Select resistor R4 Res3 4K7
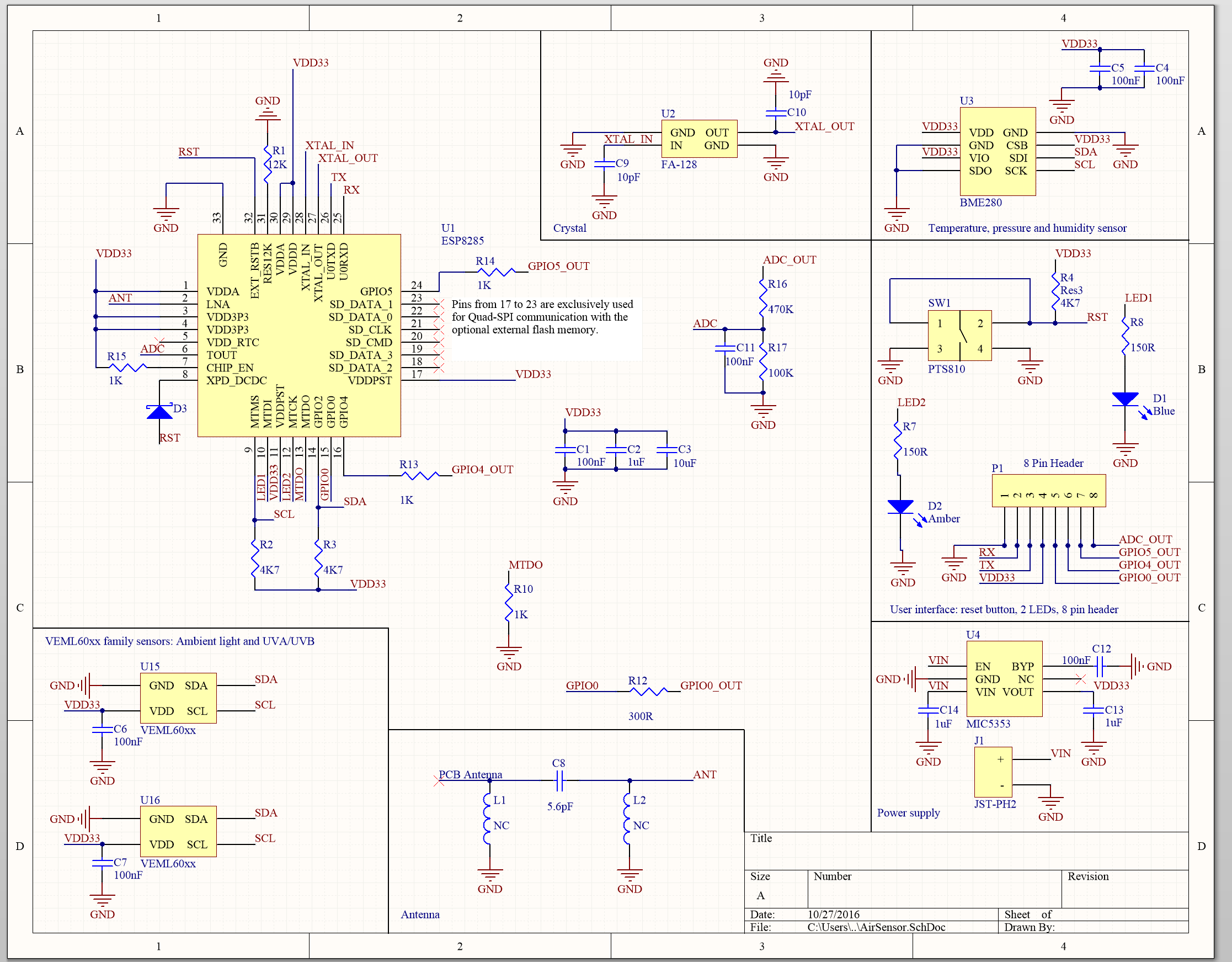The height and width of the screenshot is (962, 1232). pyautogui.click(x=1055, y=291)
